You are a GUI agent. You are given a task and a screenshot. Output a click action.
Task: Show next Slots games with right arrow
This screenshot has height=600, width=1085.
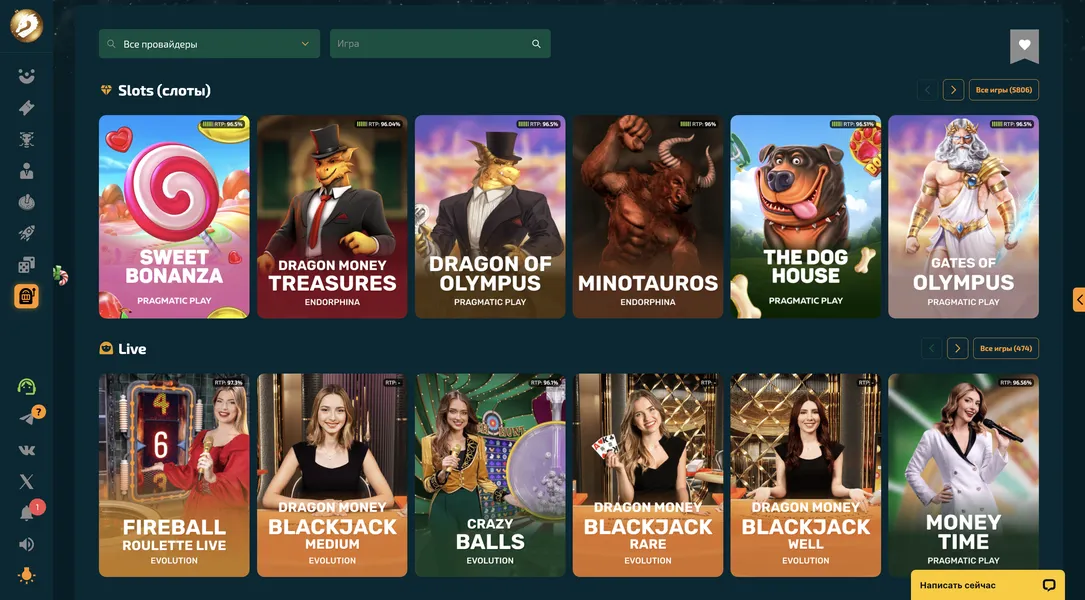(954, 90)
